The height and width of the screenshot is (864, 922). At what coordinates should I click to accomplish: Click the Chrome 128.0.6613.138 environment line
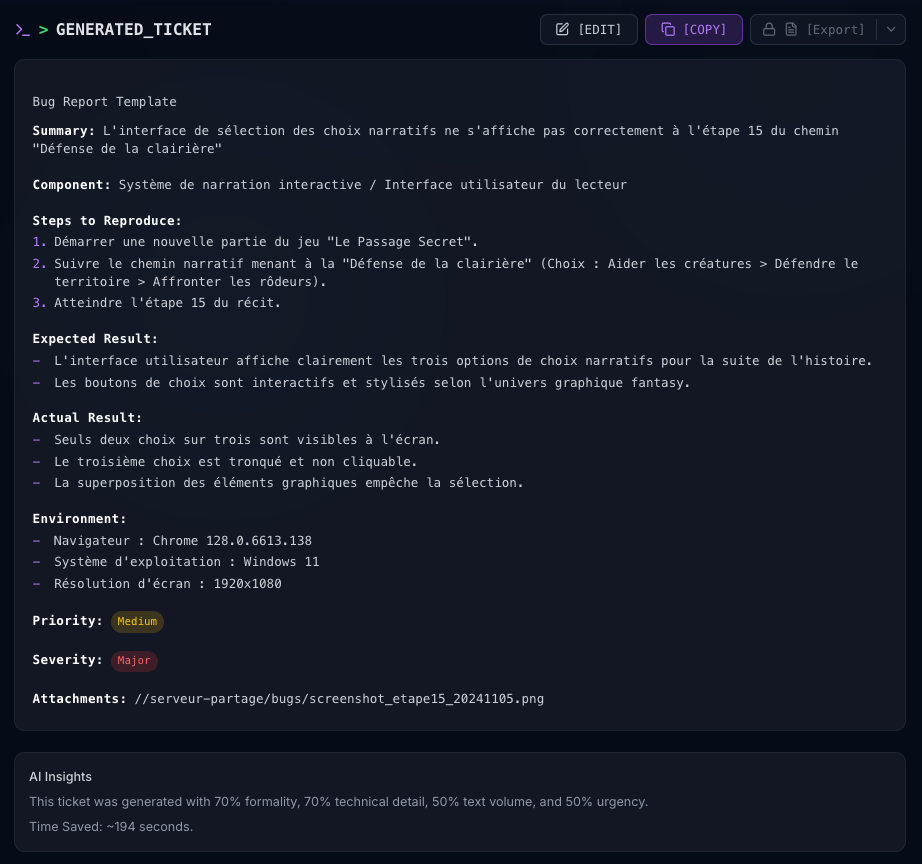click(182, 541)
